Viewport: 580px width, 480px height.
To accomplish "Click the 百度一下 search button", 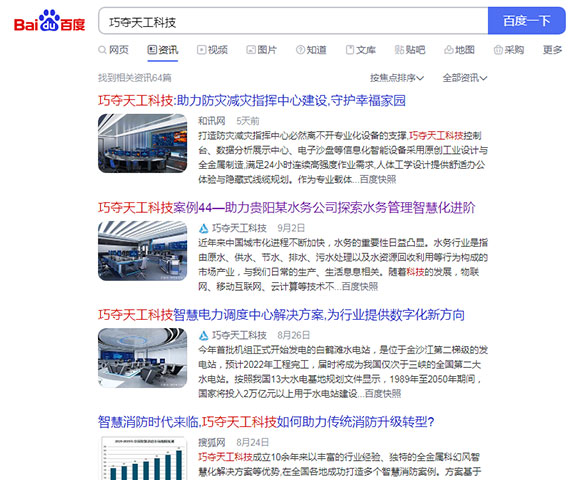I will point(527,21).
